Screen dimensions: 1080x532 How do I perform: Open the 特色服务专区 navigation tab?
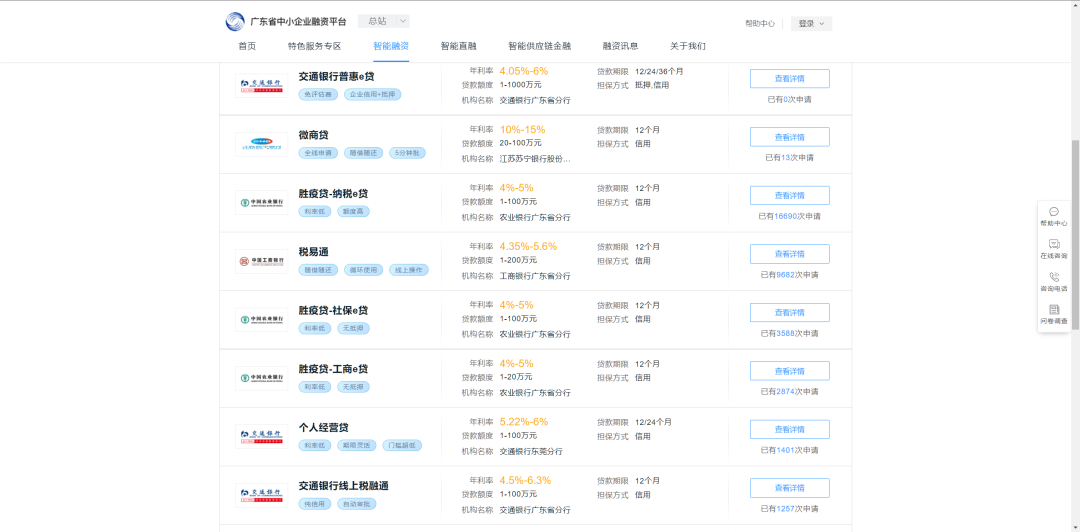[315, 46]
